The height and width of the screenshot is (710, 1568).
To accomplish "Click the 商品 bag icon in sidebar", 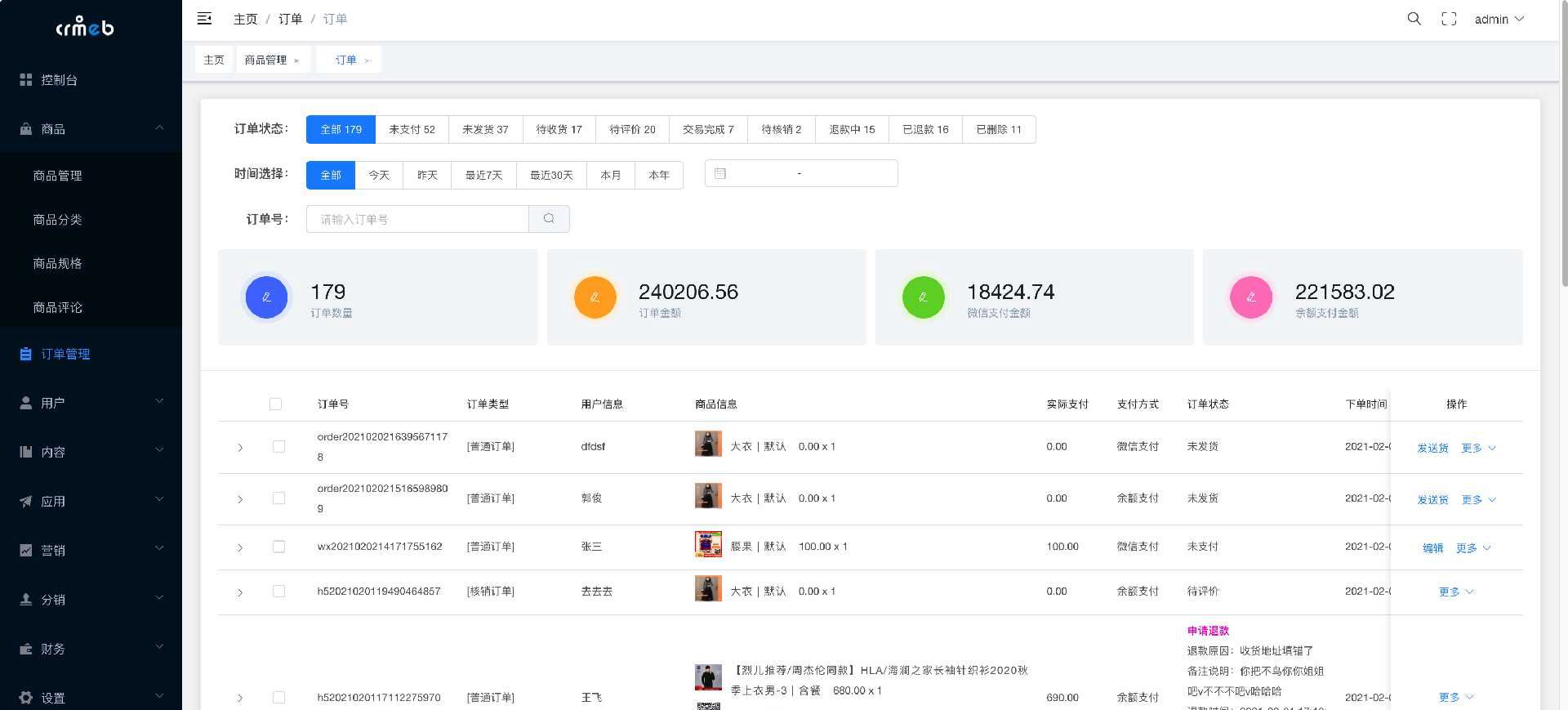I will [26, 129].
